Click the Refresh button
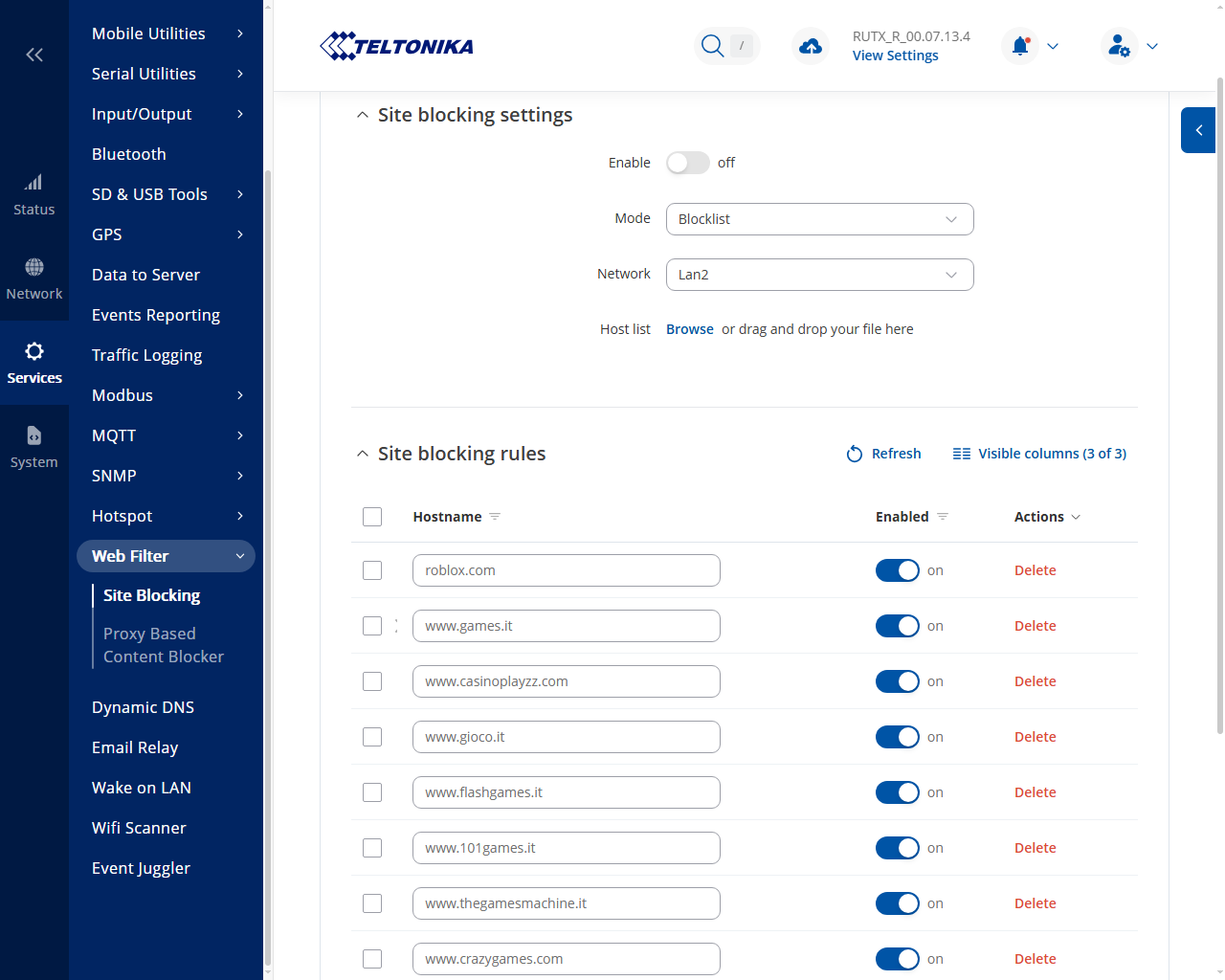 [883, 454]
